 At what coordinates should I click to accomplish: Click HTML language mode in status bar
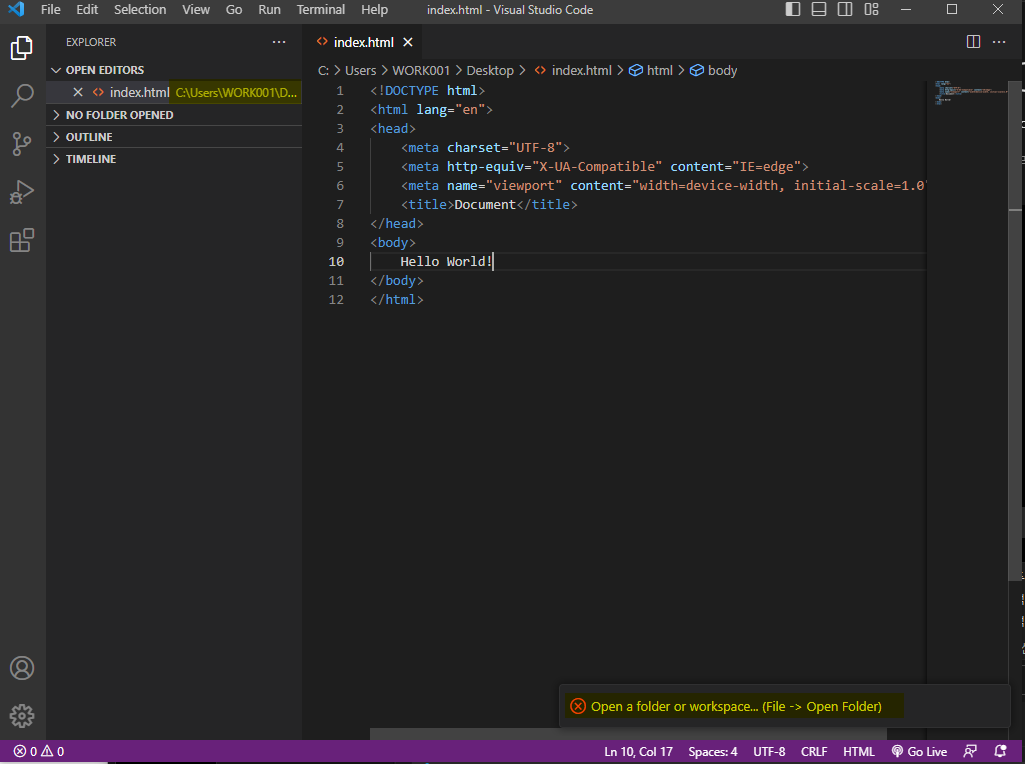tap(858, 752)
